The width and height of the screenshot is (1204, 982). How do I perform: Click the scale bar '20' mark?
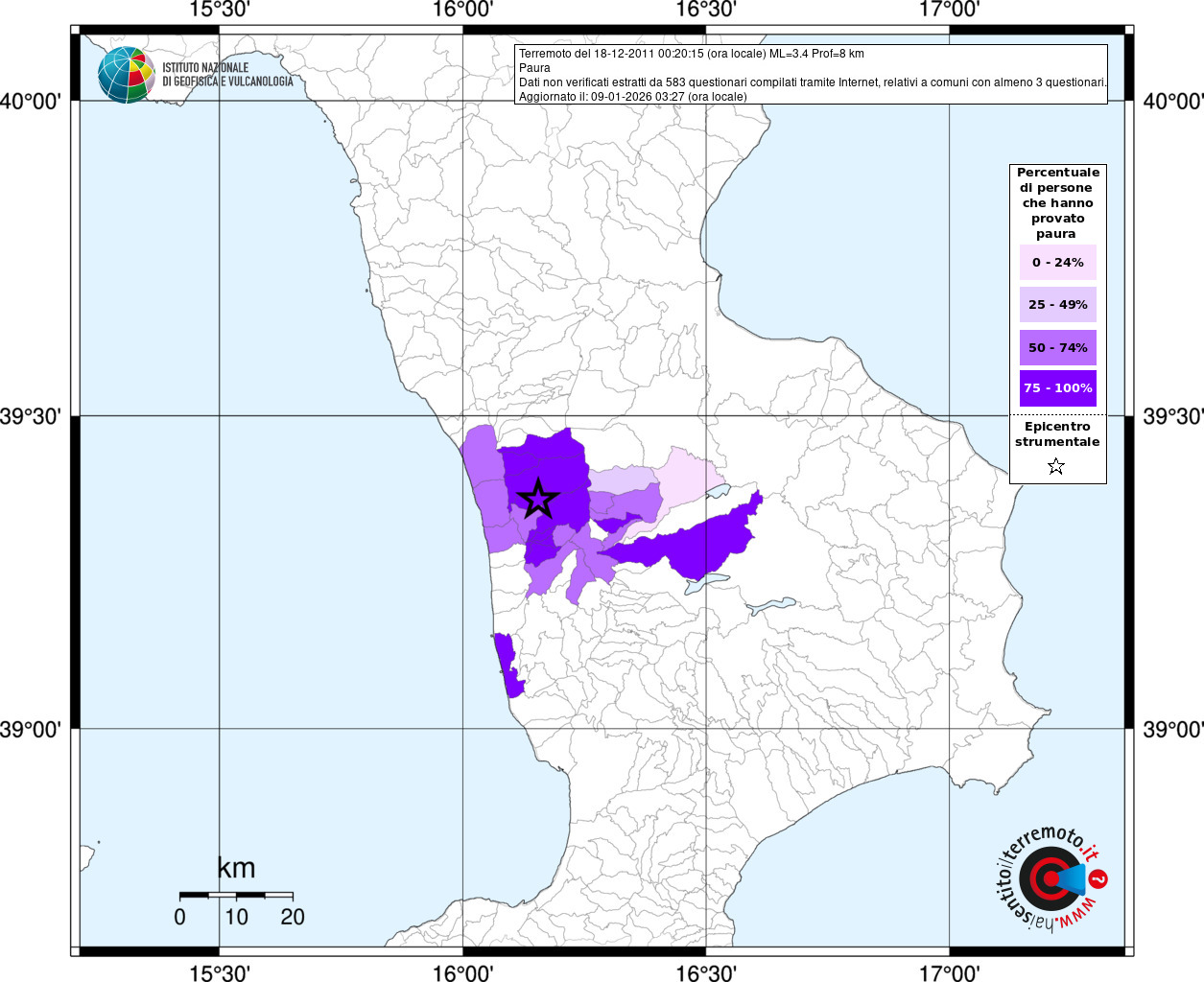293,917
